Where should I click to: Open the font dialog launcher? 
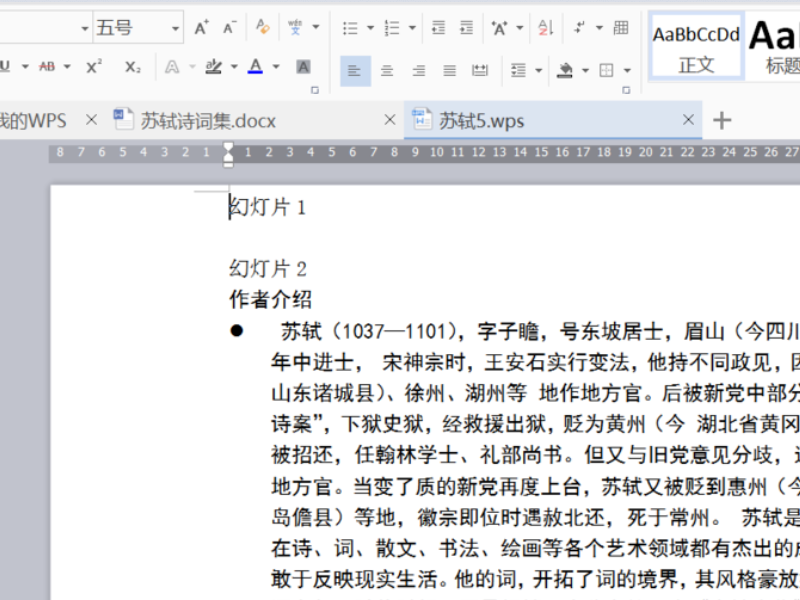point(315,90)
